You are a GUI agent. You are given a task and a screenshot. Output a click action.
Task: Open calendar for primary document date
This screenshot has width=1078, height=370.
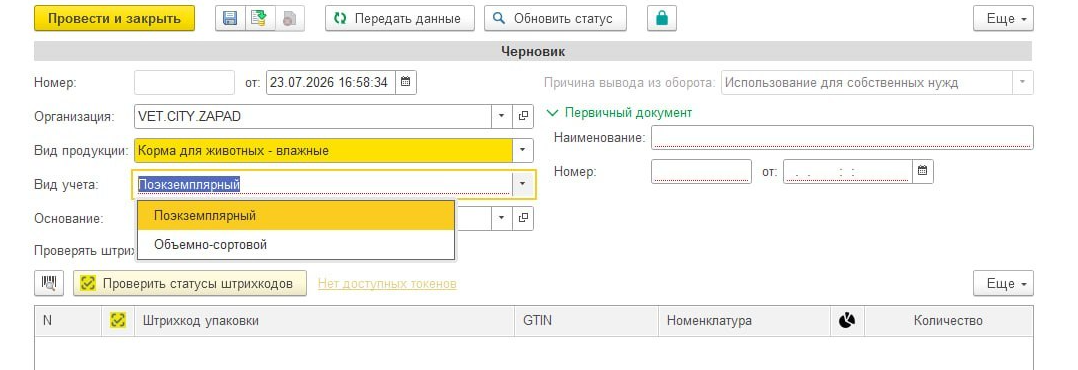(x=923, y=171)
